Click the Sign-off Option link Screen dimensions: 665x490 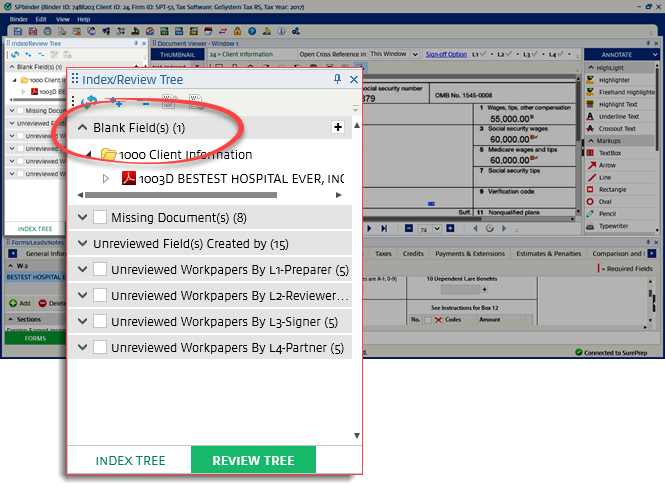[445, 54]
